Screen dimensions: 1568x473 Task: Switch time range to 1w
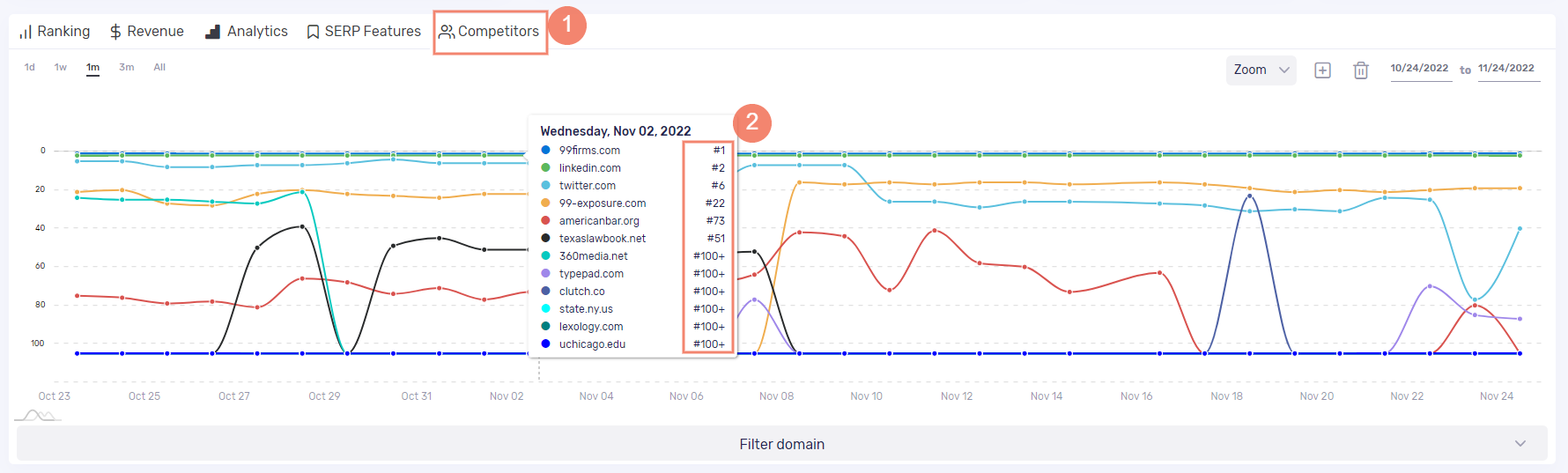[61, 67]
